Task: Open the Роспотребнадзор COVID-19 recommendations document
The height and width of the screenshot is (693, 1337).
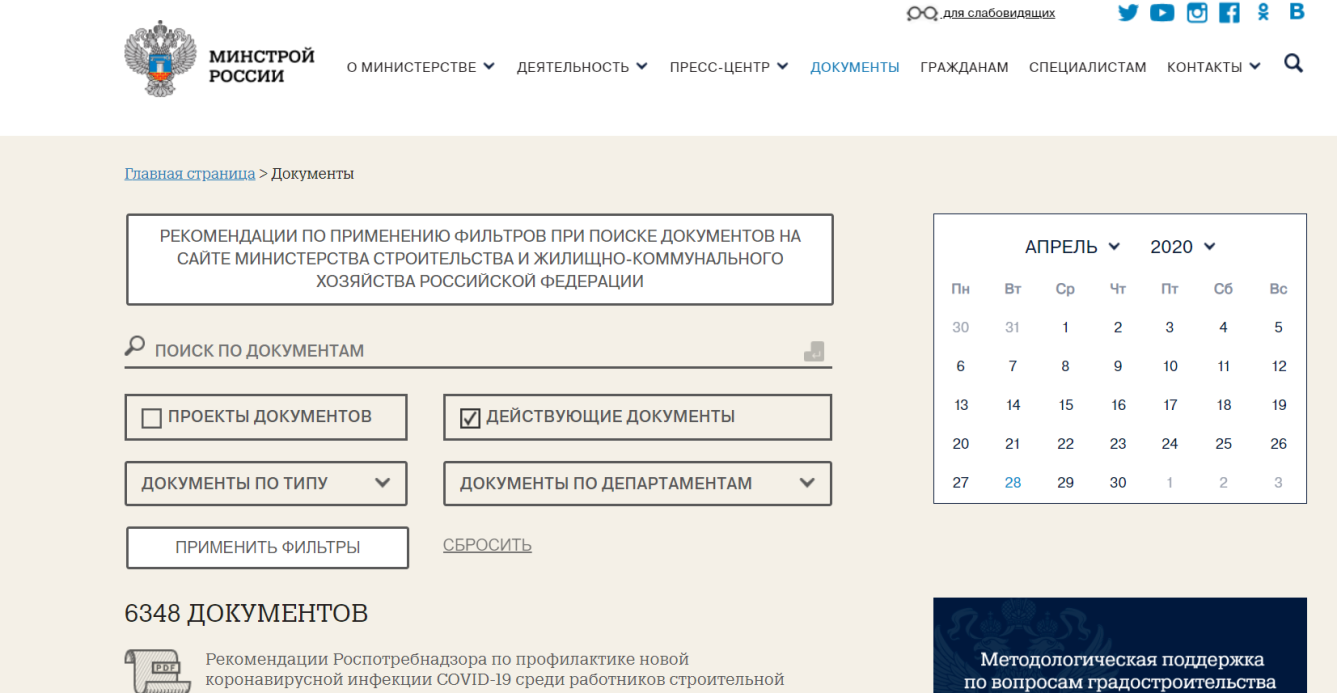Action: coord(494,670)
